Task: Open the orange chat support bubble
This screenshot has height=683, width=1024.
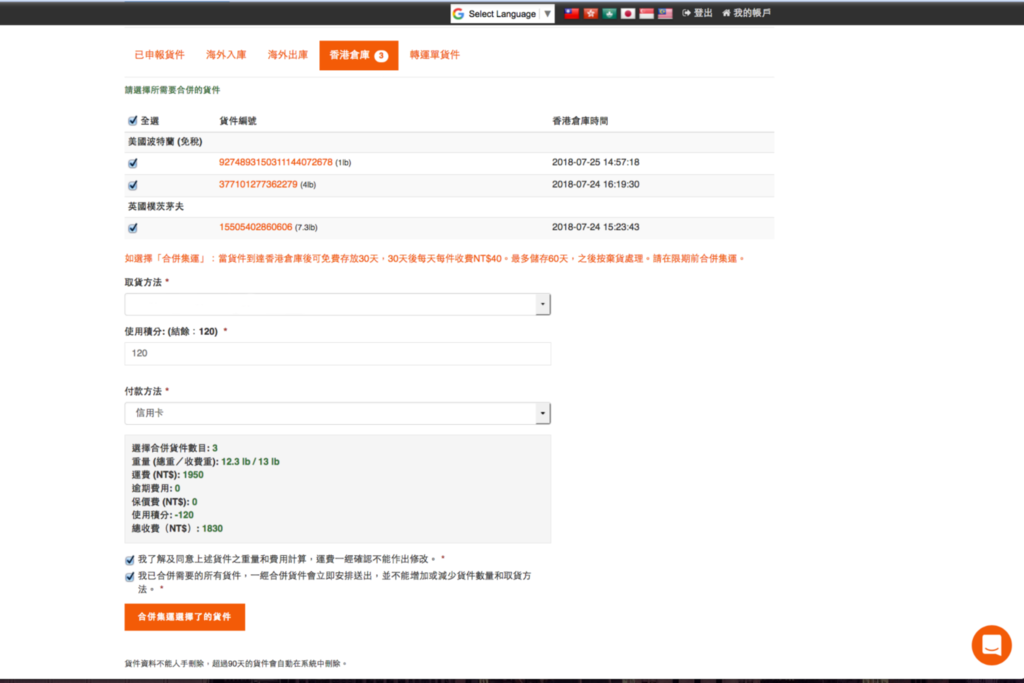Action: [x=991, y=645]
